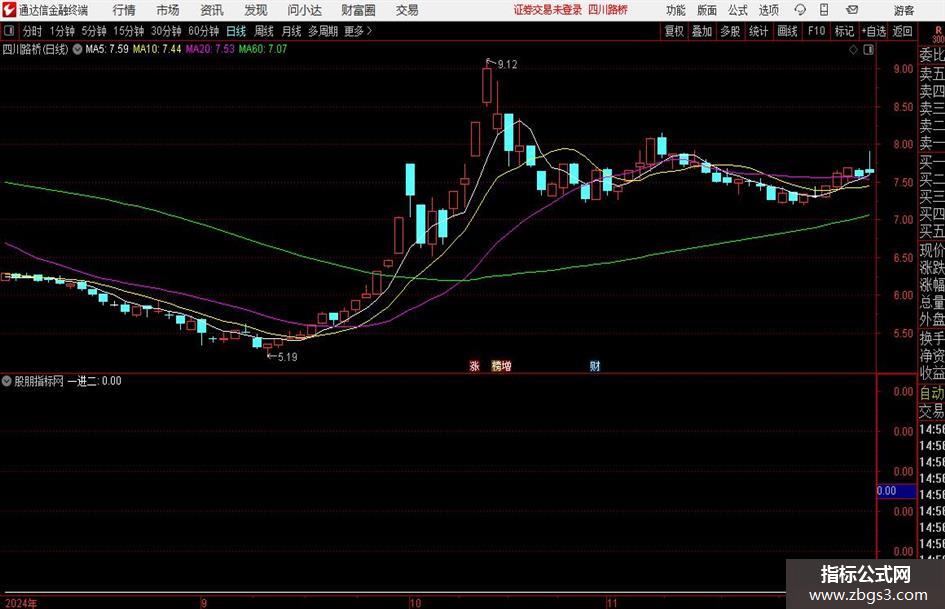
Task: Click the 自动 label in right panel
Action: (931, 393)
